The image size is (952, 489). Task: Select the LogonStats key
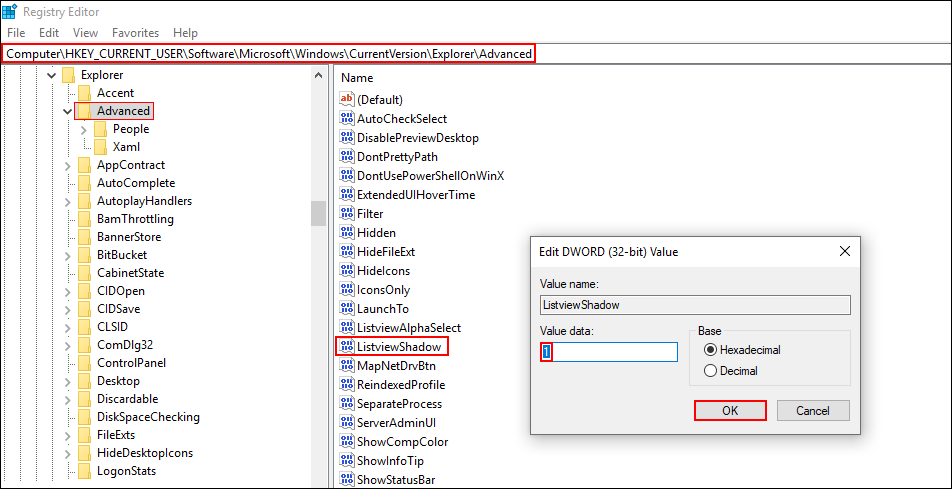point(126,471)
